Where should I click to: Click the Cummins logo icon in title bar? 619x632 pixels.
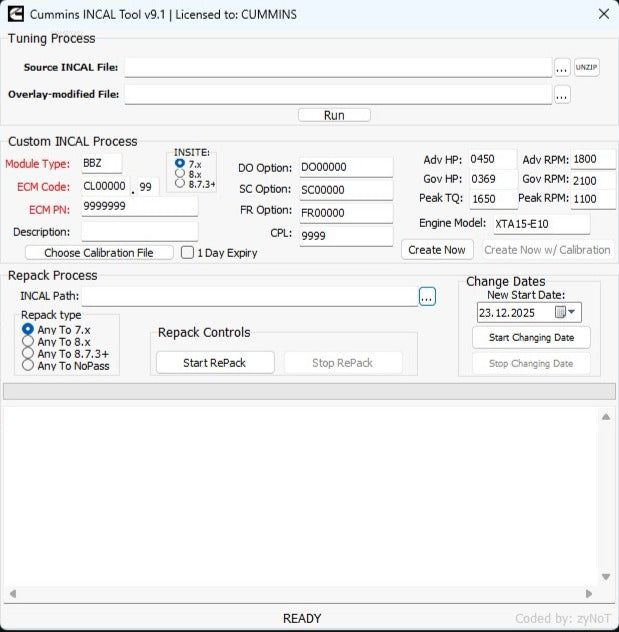[x=14, y=14]
